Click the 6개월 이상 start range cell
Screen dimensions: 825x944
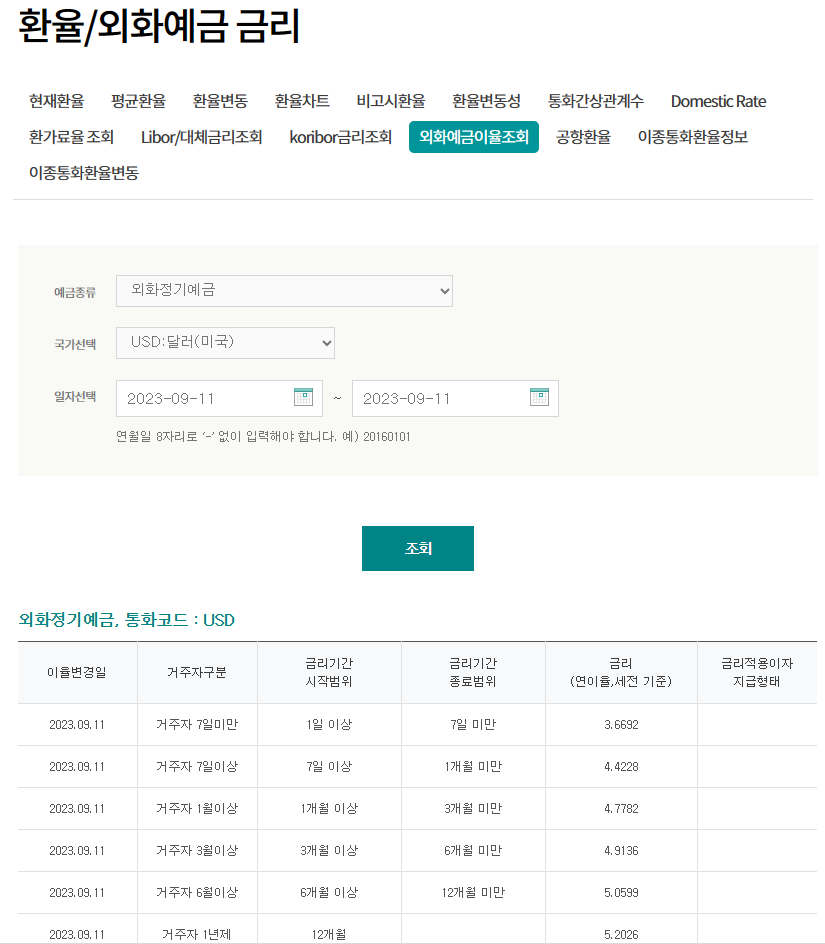pos(329,893)
